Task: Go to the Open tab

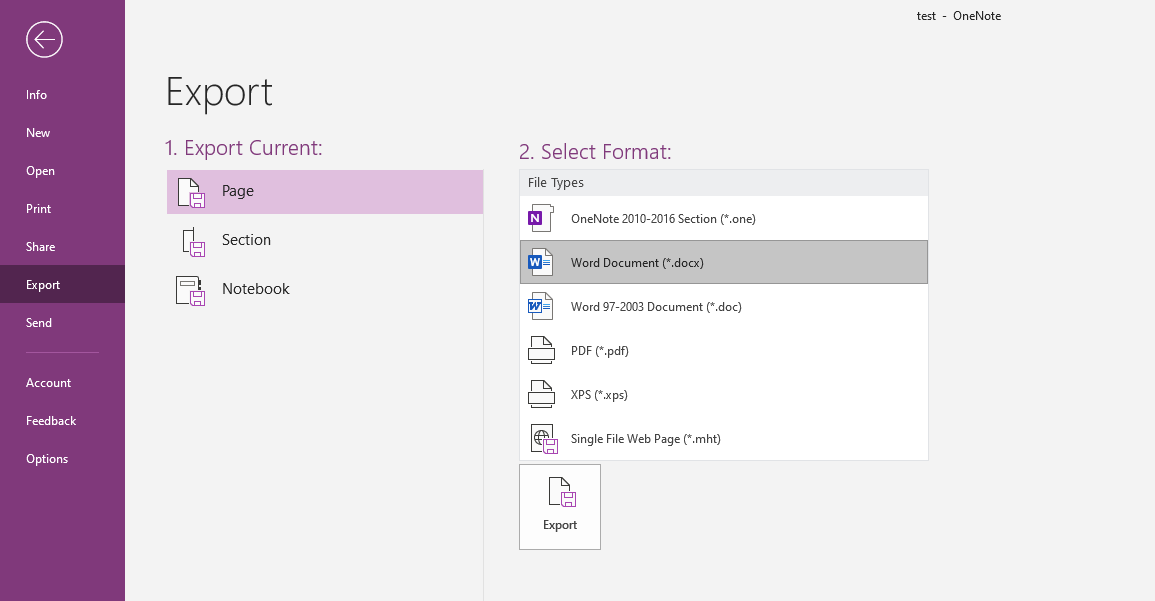Action: (x=63, y=171)
